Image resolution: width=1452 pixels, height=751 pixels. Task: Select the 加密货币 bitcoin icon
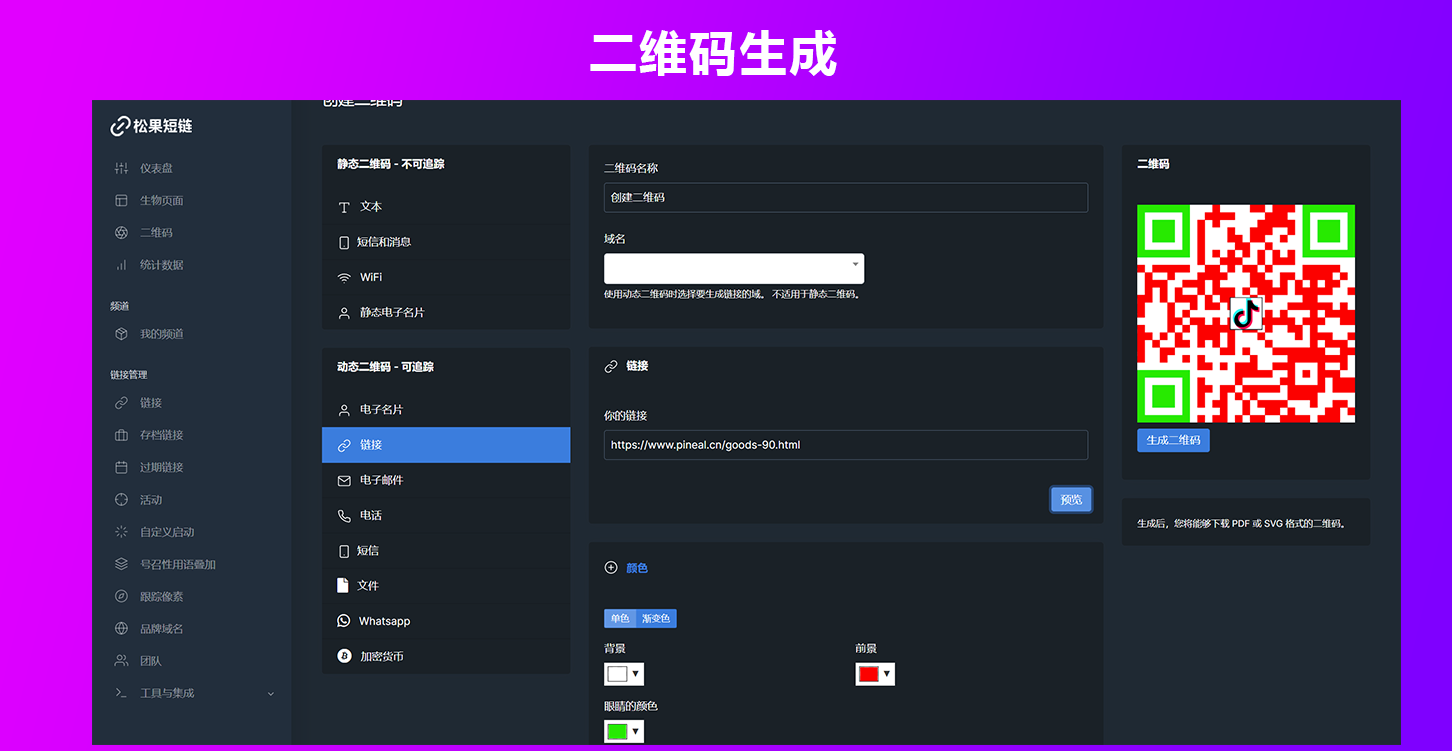(344, 656)
